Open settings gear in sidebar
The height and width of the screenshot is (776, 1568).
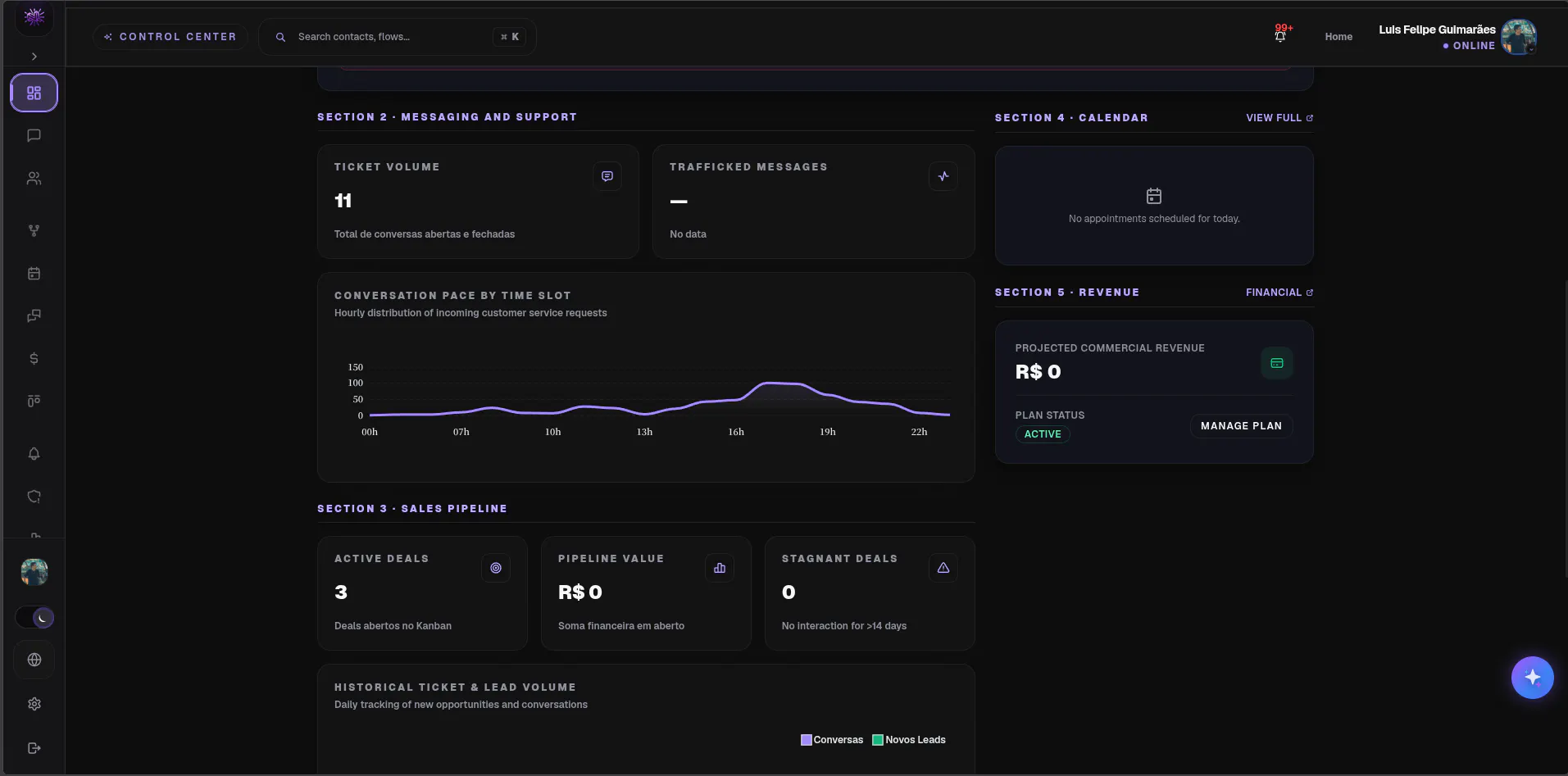pyautogui.click(x=34, y=704)
